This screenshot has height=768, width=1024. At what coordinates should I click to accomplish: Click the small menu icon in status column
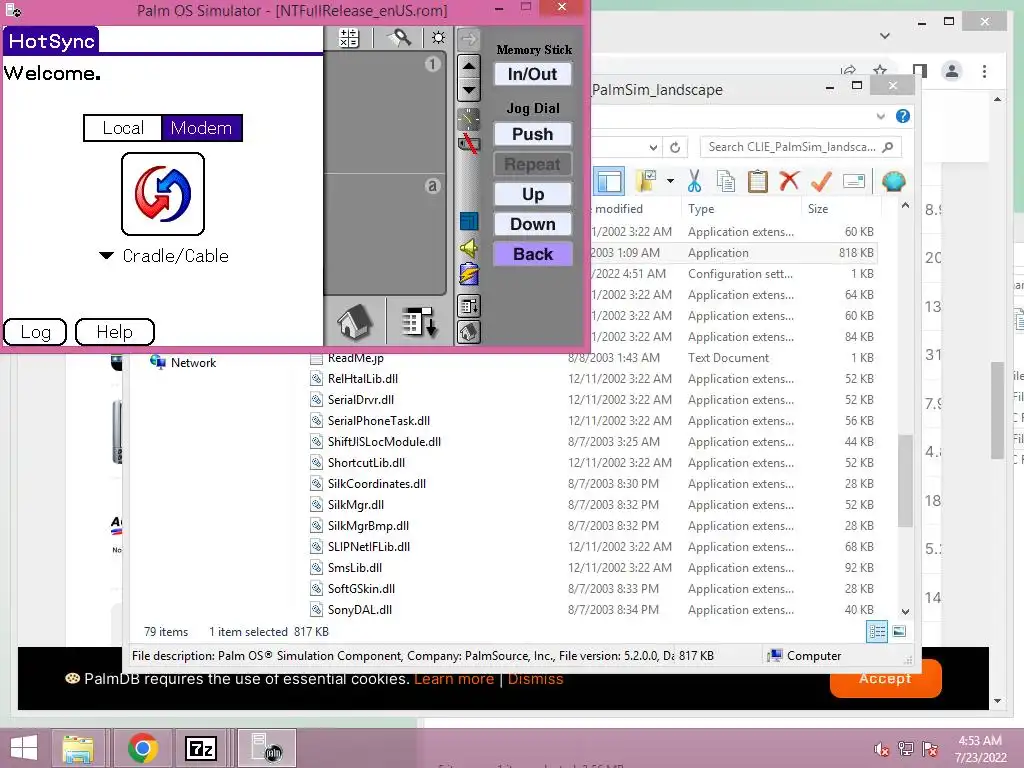point(468,306)
